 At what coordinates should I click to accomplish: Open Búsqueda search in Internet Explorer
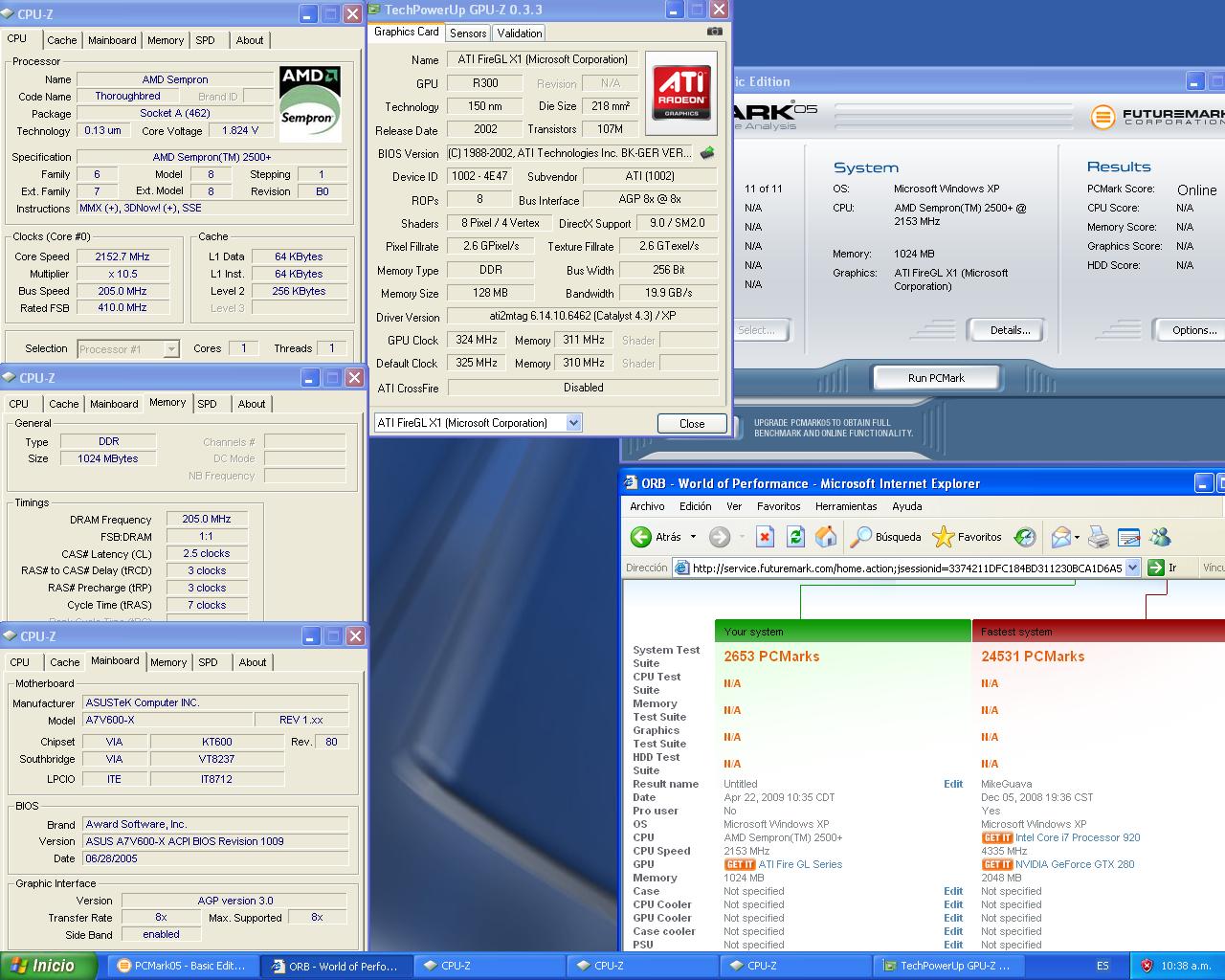pos(886,537)
